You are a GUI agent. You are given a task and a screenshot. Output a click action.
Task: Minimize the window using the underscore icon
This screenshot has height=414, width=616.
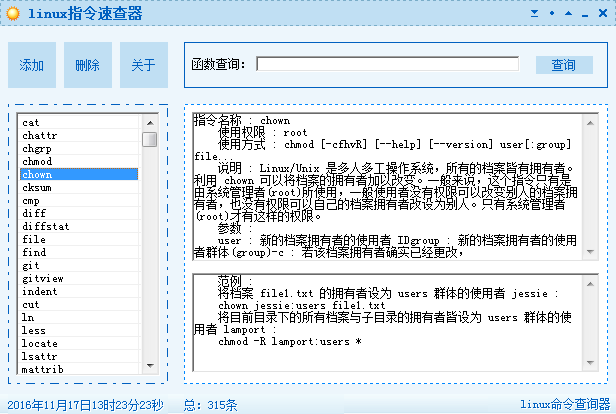pos(584,13)
